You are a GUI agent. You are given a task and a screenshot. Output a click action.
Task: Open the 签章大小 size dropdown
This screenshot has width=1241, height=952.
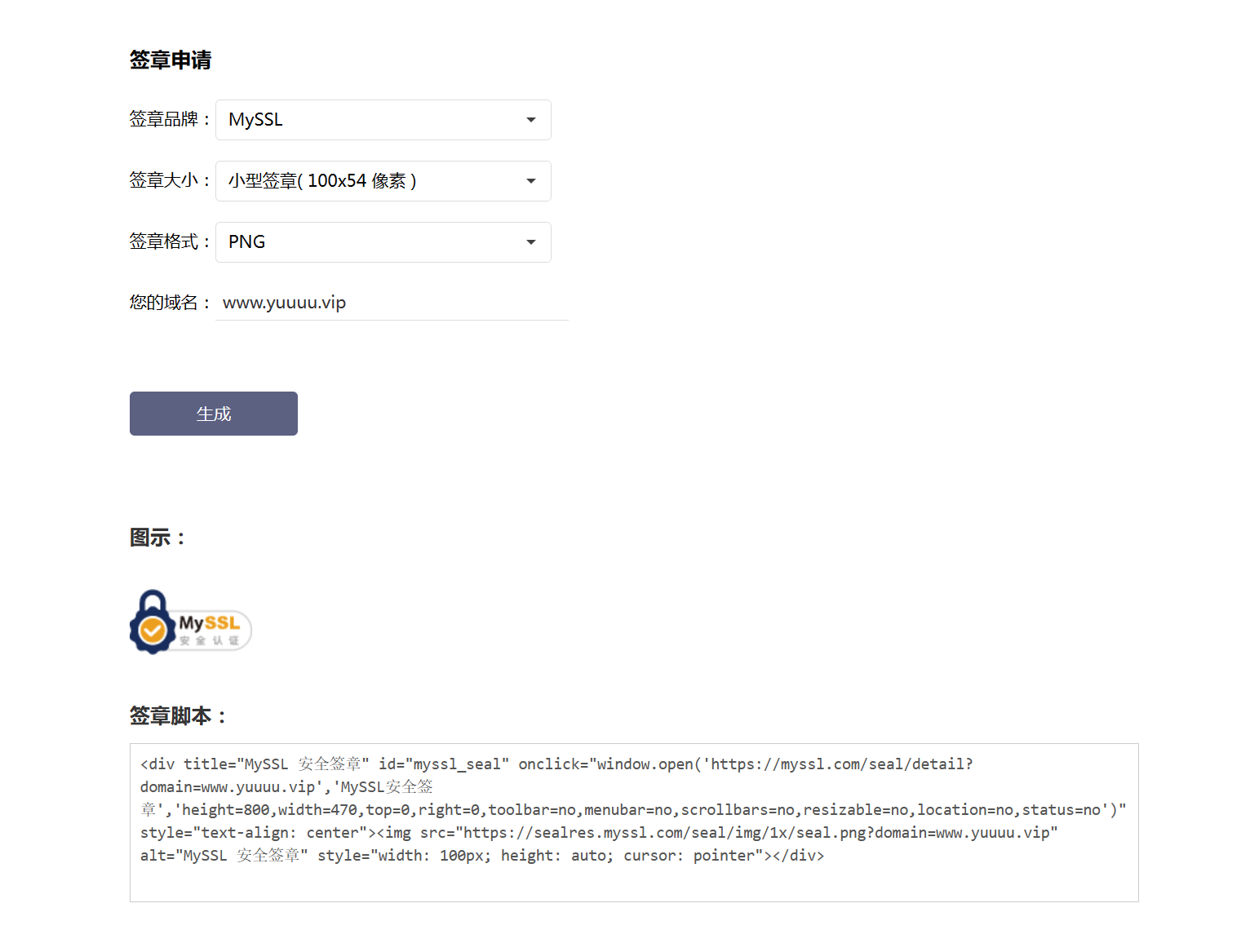coord(383,181)
